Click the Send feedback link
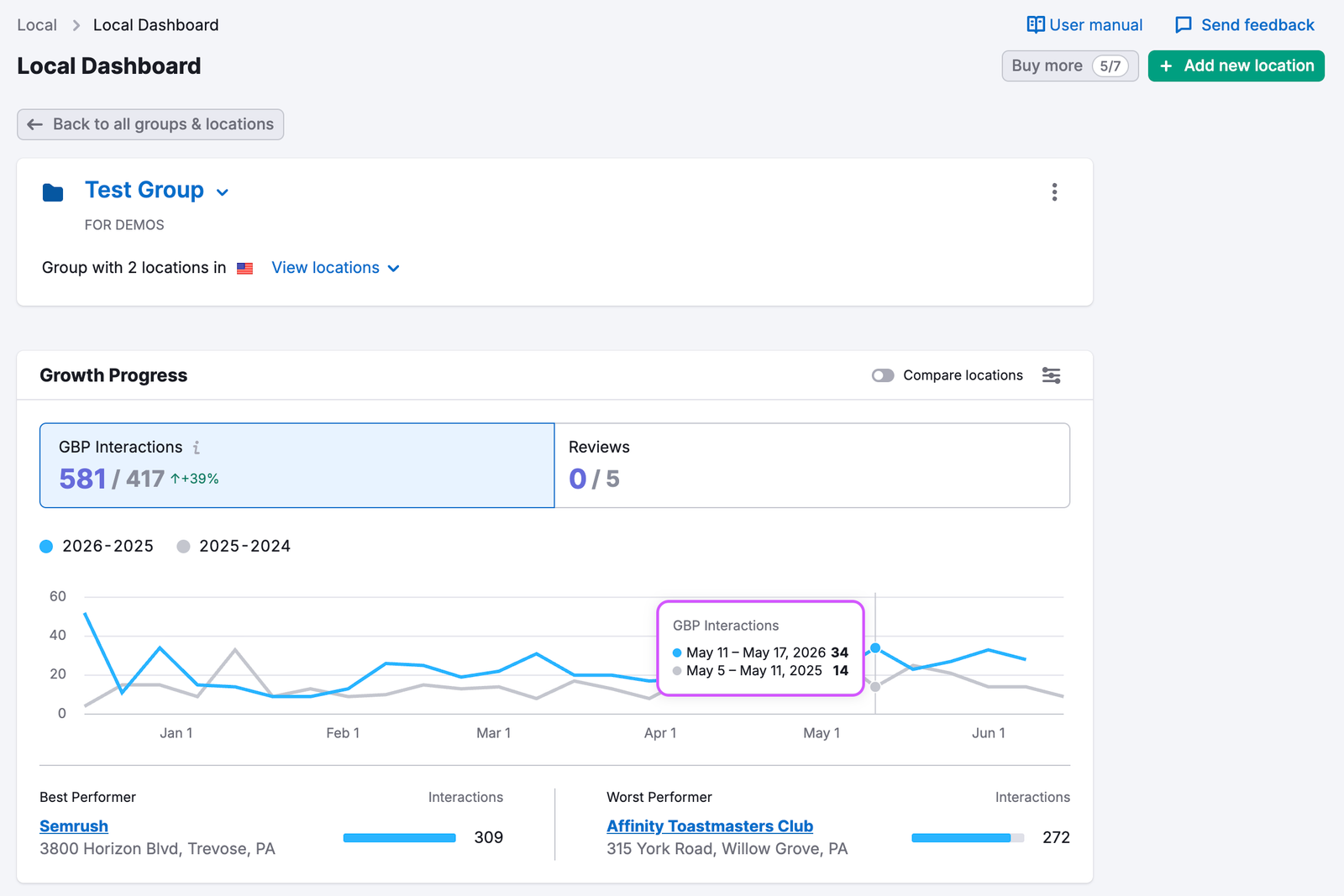This screenshot has width=1344, height=896. [x=1244, y=25]
